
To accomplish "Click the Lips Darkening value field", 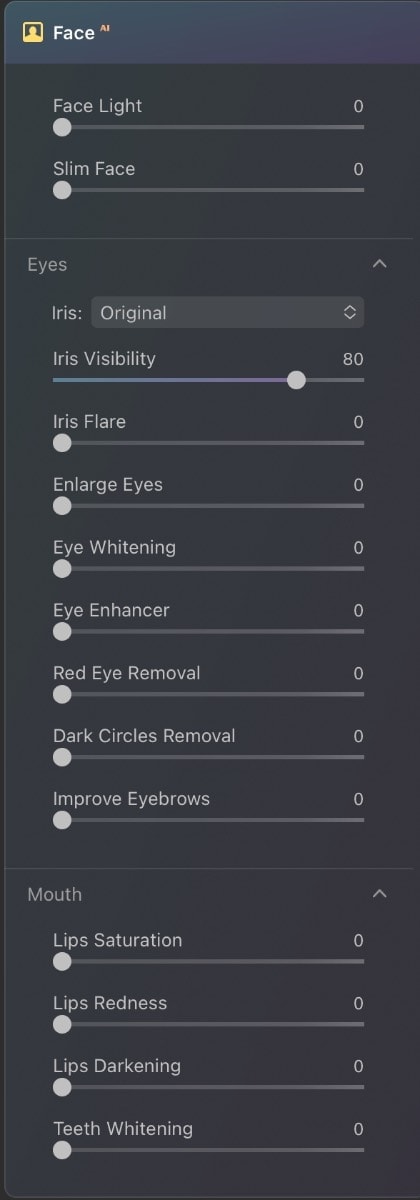I will click(x=358, y=1066).
